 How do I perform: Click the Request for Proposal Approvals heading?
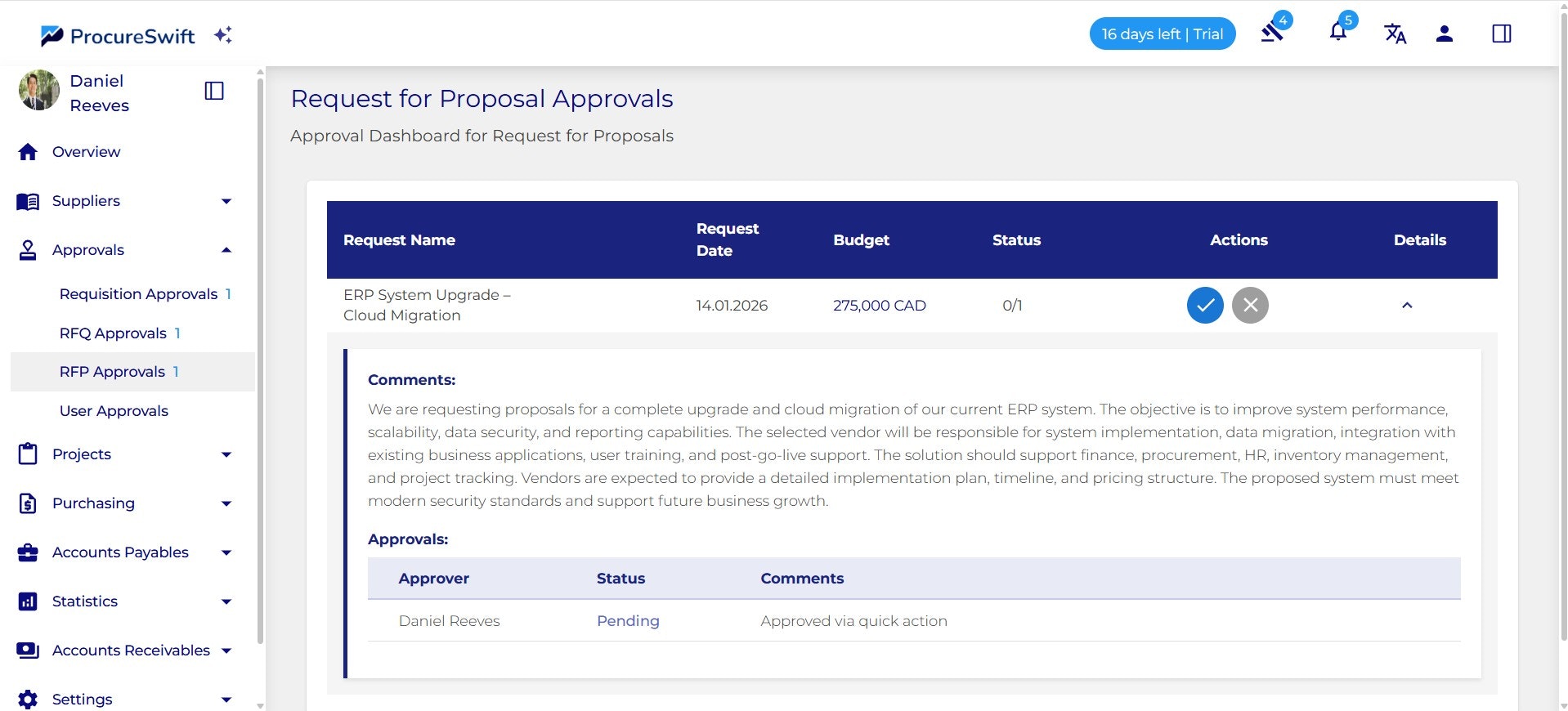pyautogui.click(x=482, y=99)
